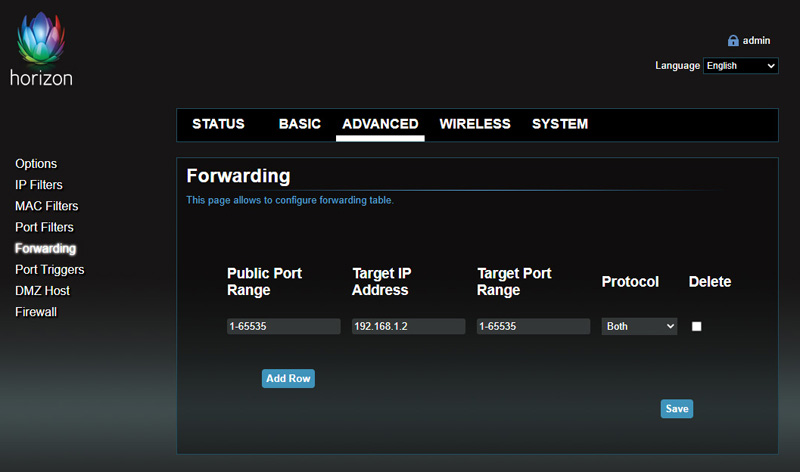800x472 pixels.
Task: Open the BASIC tab
Action: pyautogui.click(x=299, y=124)
